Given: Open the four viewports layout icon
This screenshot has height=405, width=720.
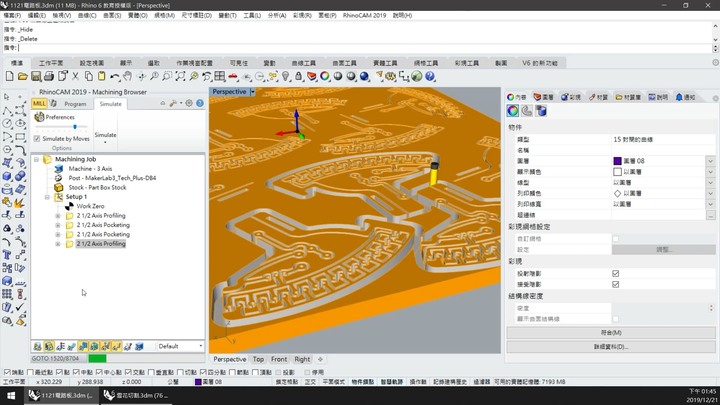Looking at the screenshot, I should click(x=220, y=76).
